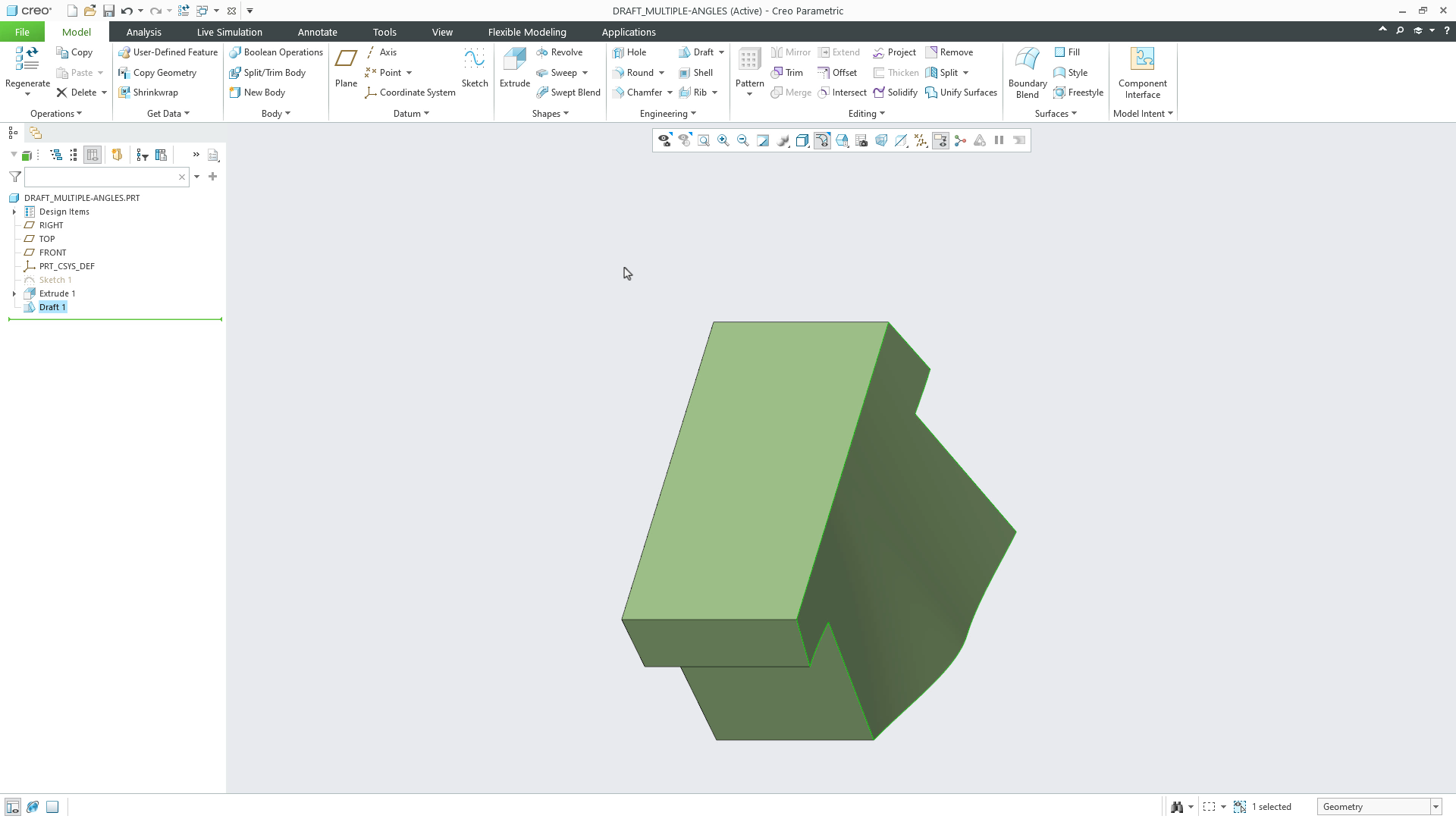Expand the Draft dropdown in Engineering group
1456x819 pixels.
pos(720,52)
